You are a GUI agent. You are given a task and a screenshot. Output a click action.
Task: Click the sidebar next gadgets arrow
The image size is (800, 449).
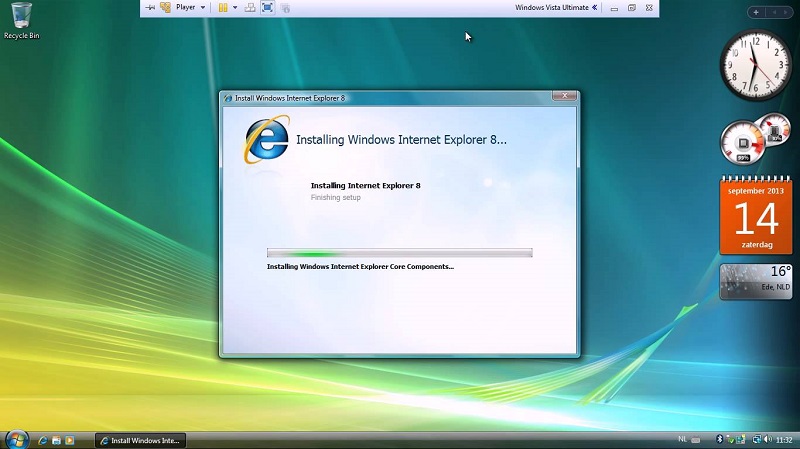(x=785, y=12)
